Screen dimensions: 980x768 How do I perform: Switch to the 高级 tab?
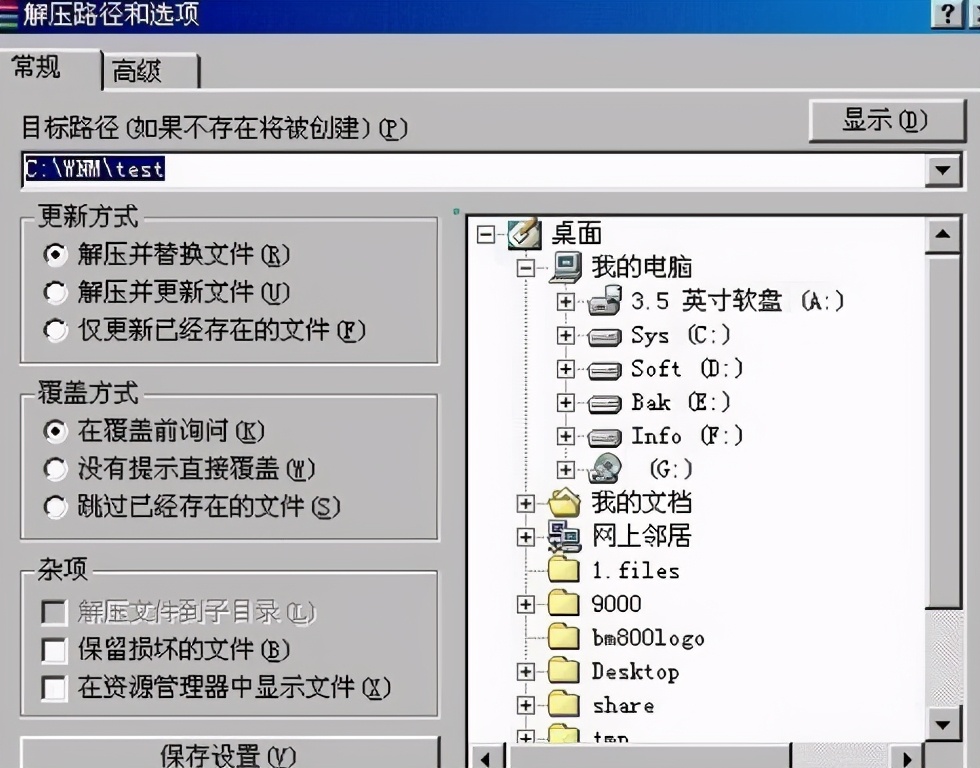[x=150, y=71]
